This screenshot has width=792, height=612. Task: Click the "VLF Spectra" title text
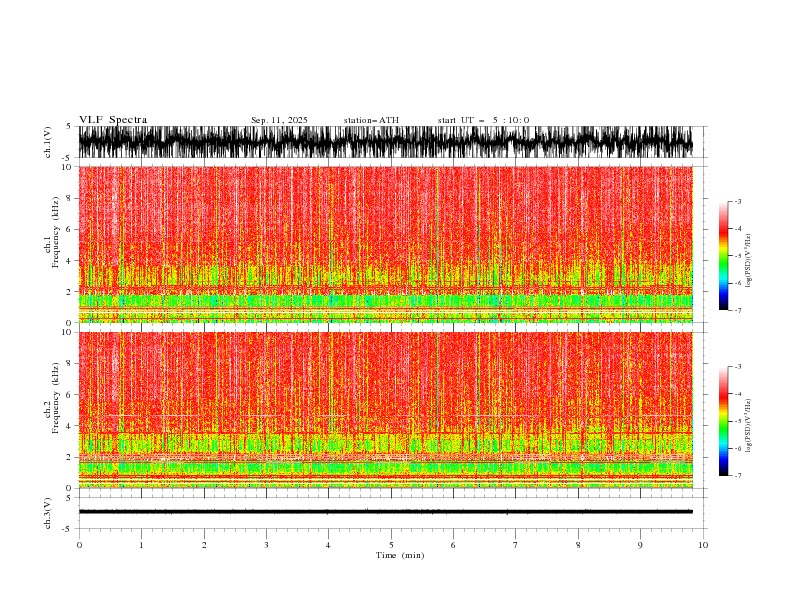tap(113, 120)
